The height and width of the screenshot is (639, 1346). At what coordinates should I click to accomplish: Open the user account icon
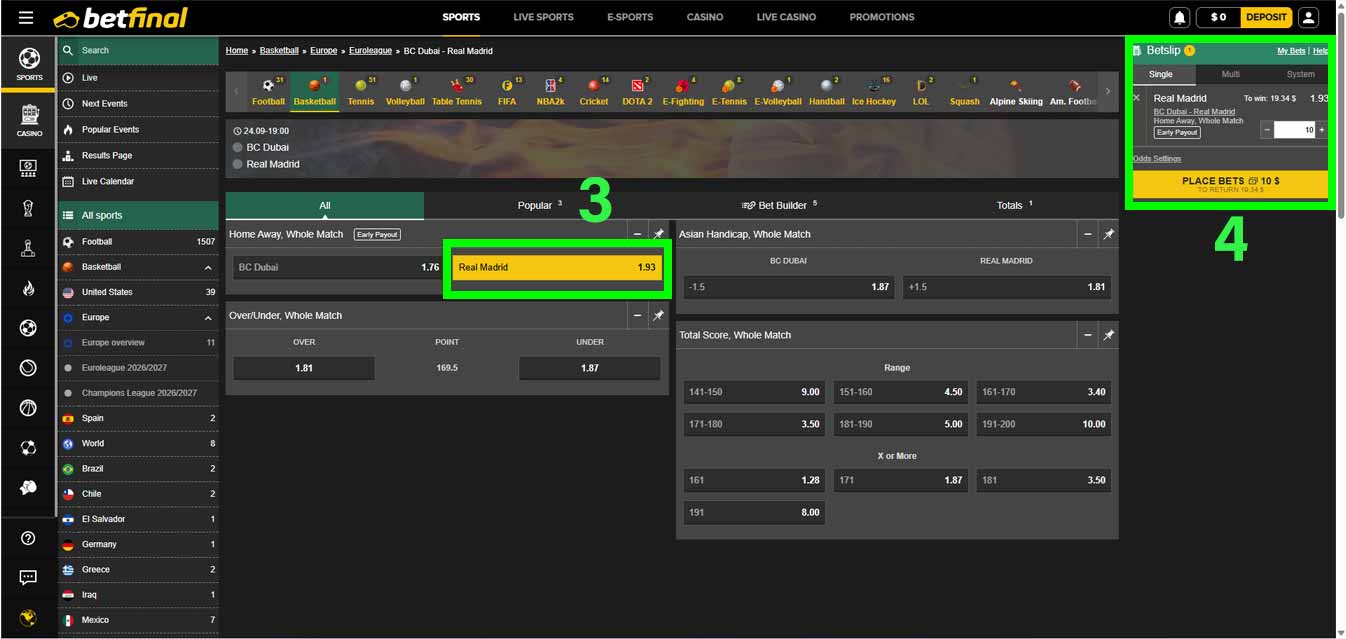point(1308,17)
